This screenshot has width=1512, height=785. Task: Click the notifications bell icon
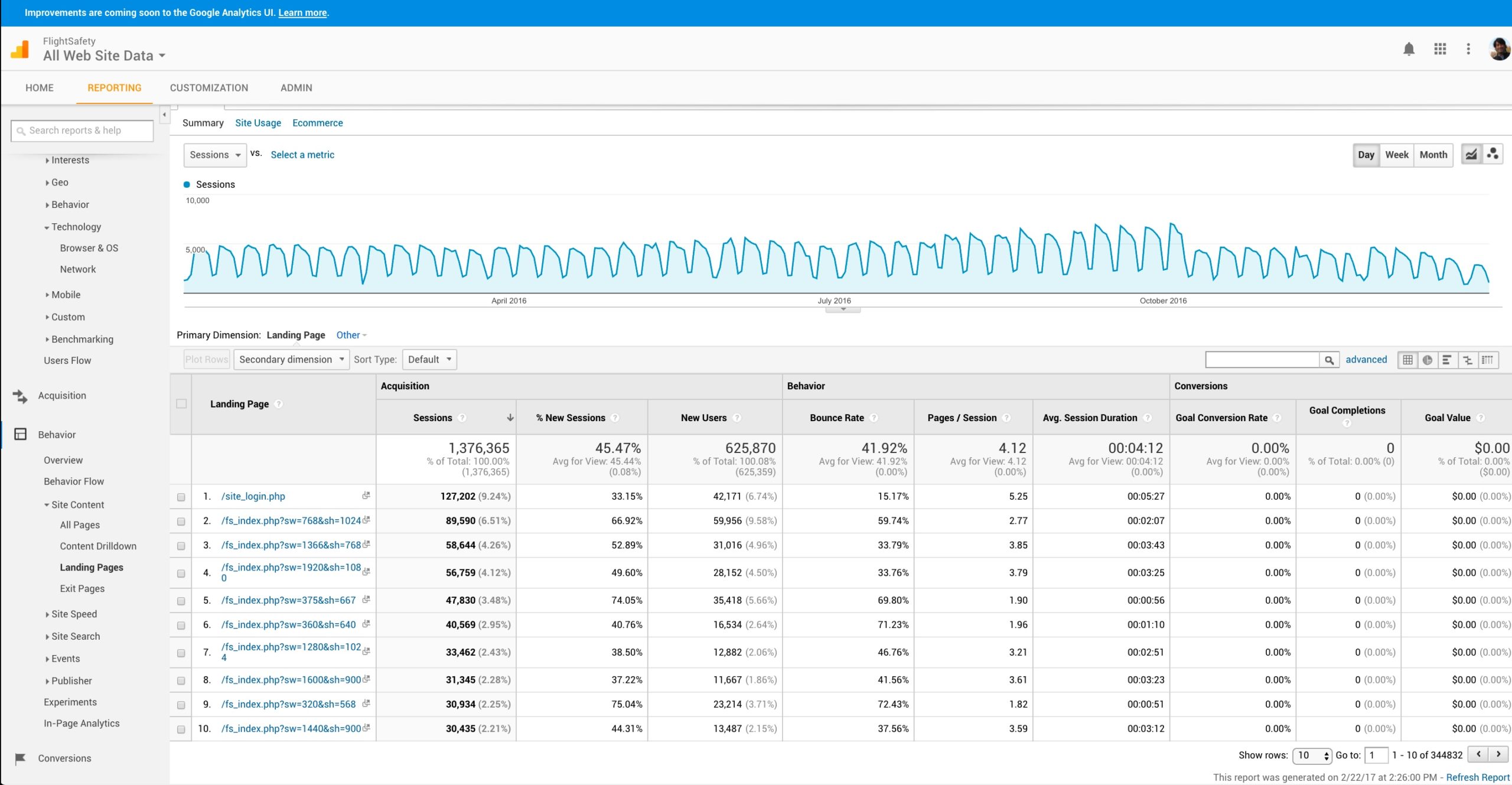pyautogui.click(x=1409, y=49)
